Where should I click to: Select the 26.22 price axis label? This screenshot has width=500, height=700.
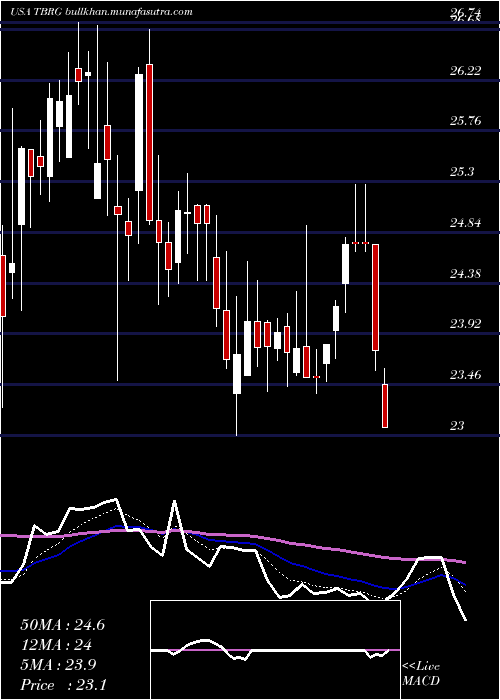466,71
